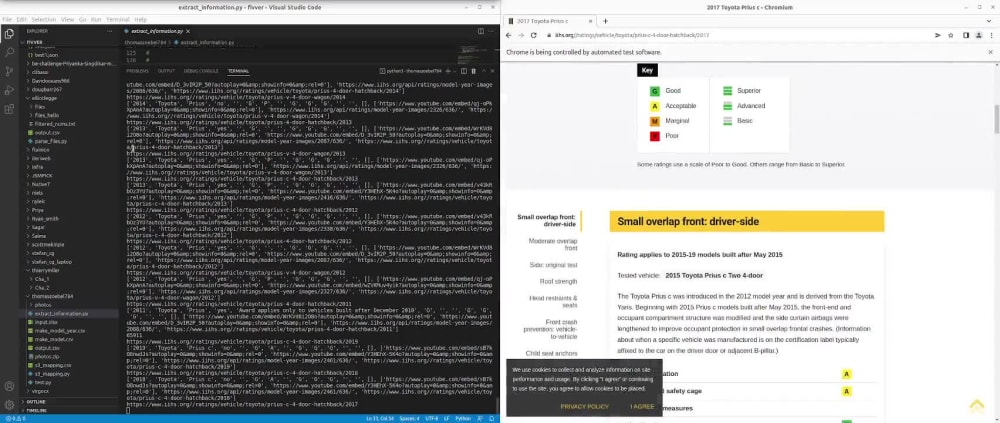
Task: Maximize the terminal panel with up chevron
Action: pos(482,71)
